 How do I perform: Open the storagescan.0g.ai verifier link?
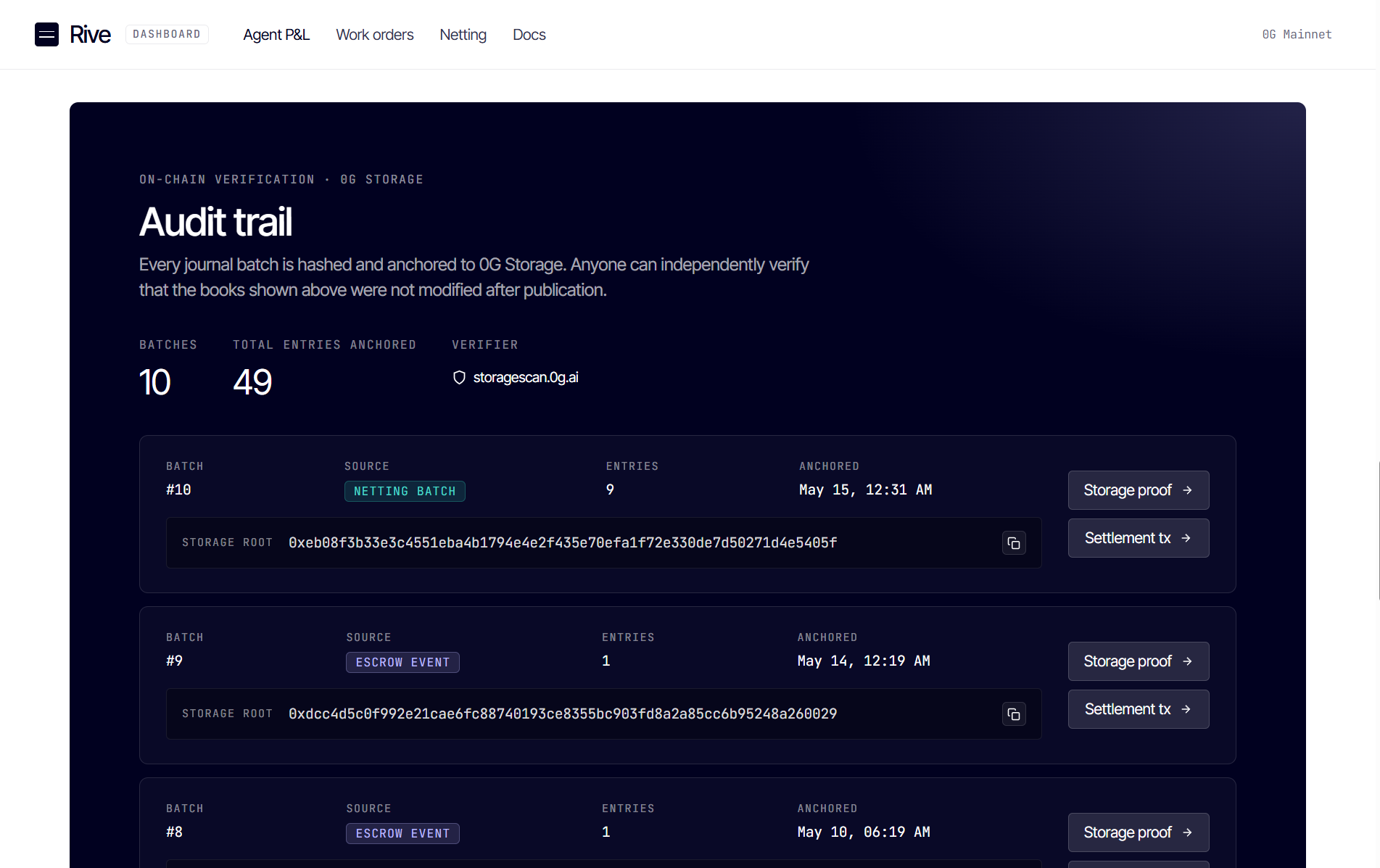coord(526,378)
